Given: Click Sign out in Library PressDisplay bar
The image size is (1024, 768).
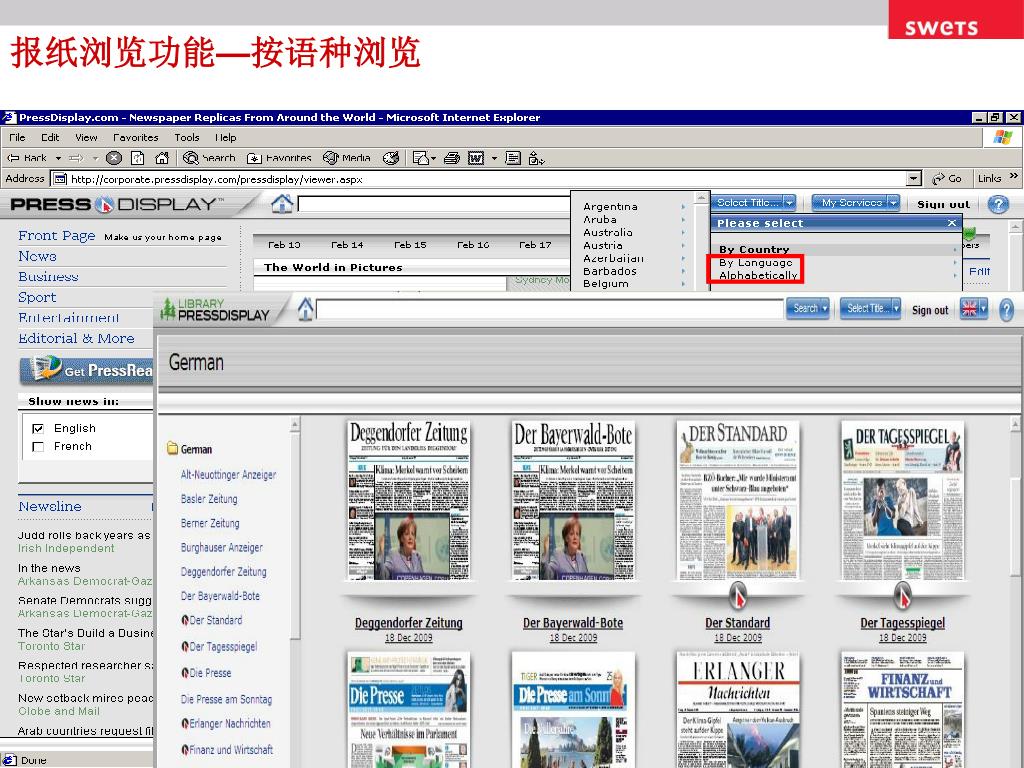Looking at the screenshot, I should (930, 310).
